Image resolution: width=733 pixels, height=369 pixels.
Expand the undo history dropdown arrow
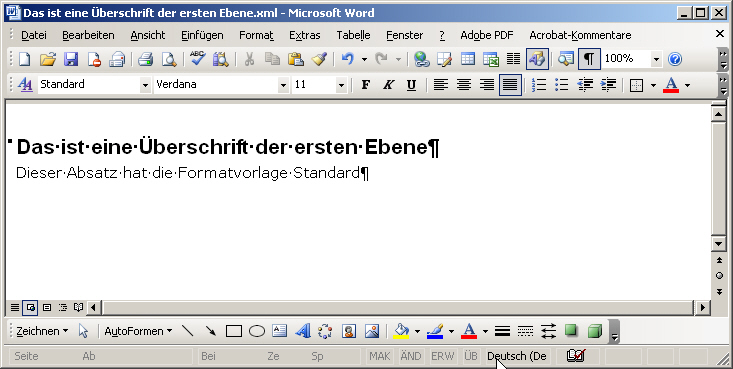pyautogui.click(x=364, y=59)
